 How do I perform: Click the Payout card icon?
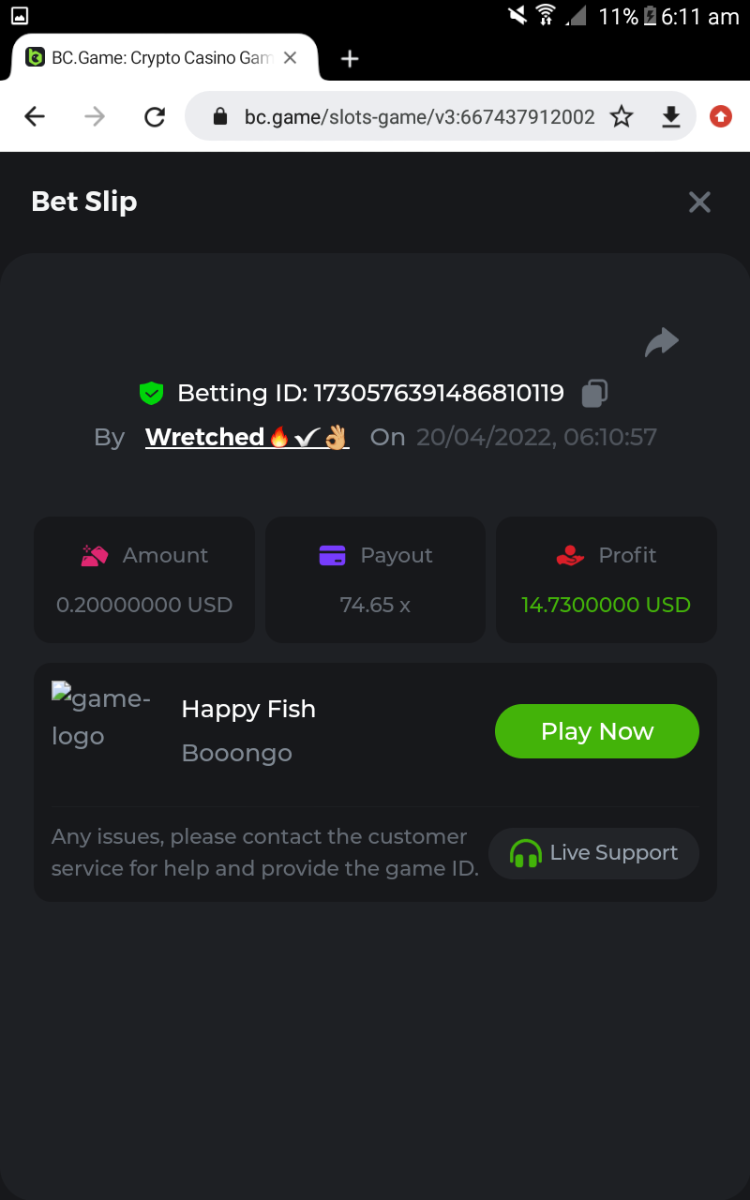(332, 555)
